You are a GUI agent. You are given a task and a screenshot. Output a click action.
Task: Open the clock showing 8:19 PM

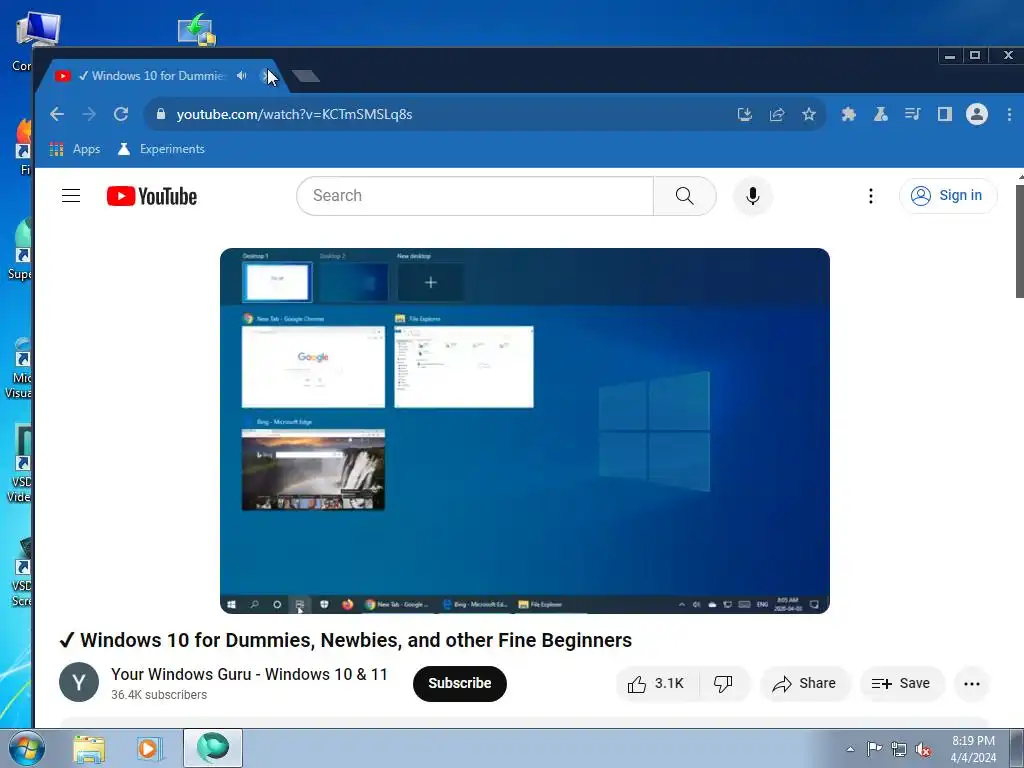[973, 749]
